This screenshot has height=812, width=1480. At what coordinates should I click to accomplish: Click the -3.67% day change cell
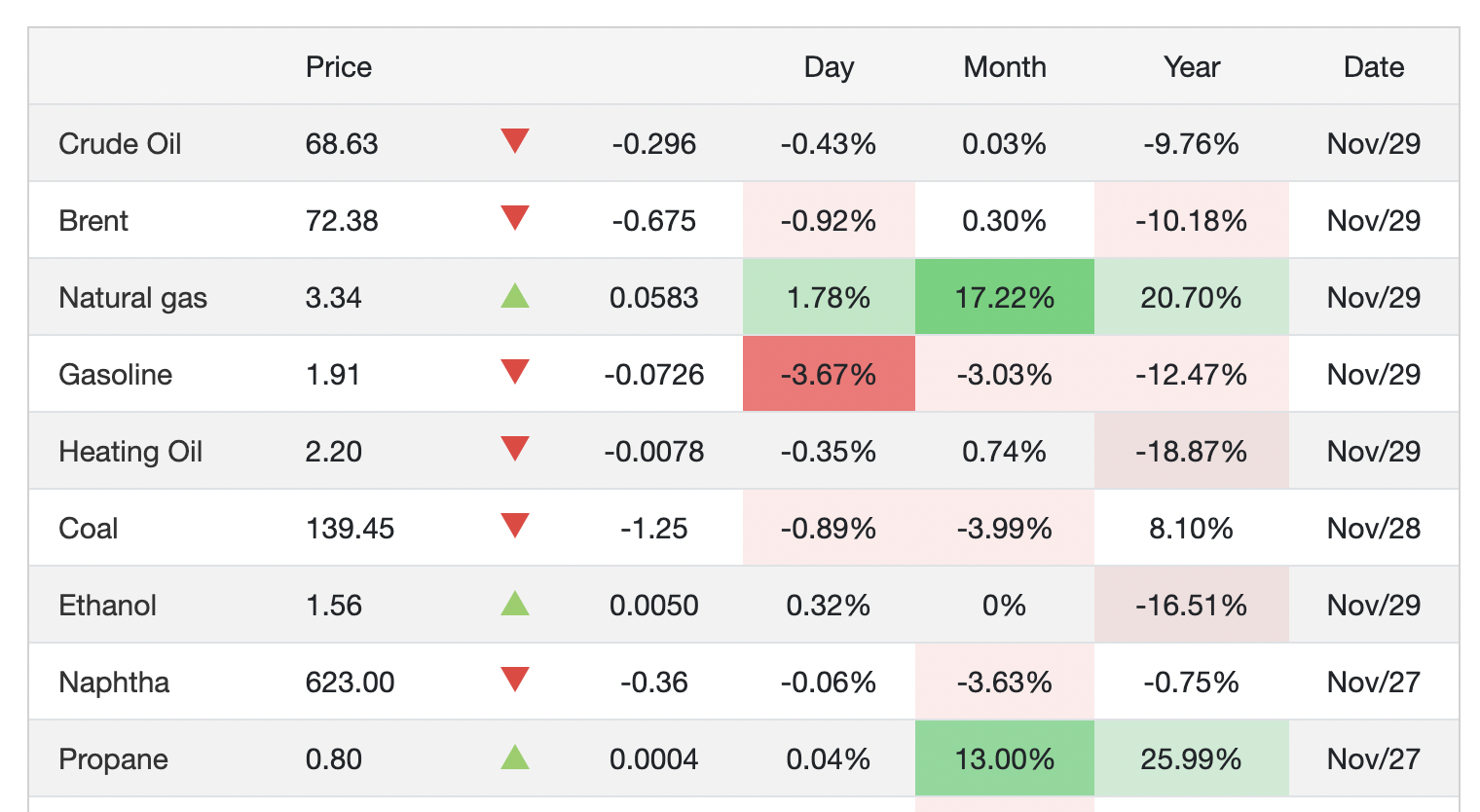pyautogui.click(x=829, y=375)
